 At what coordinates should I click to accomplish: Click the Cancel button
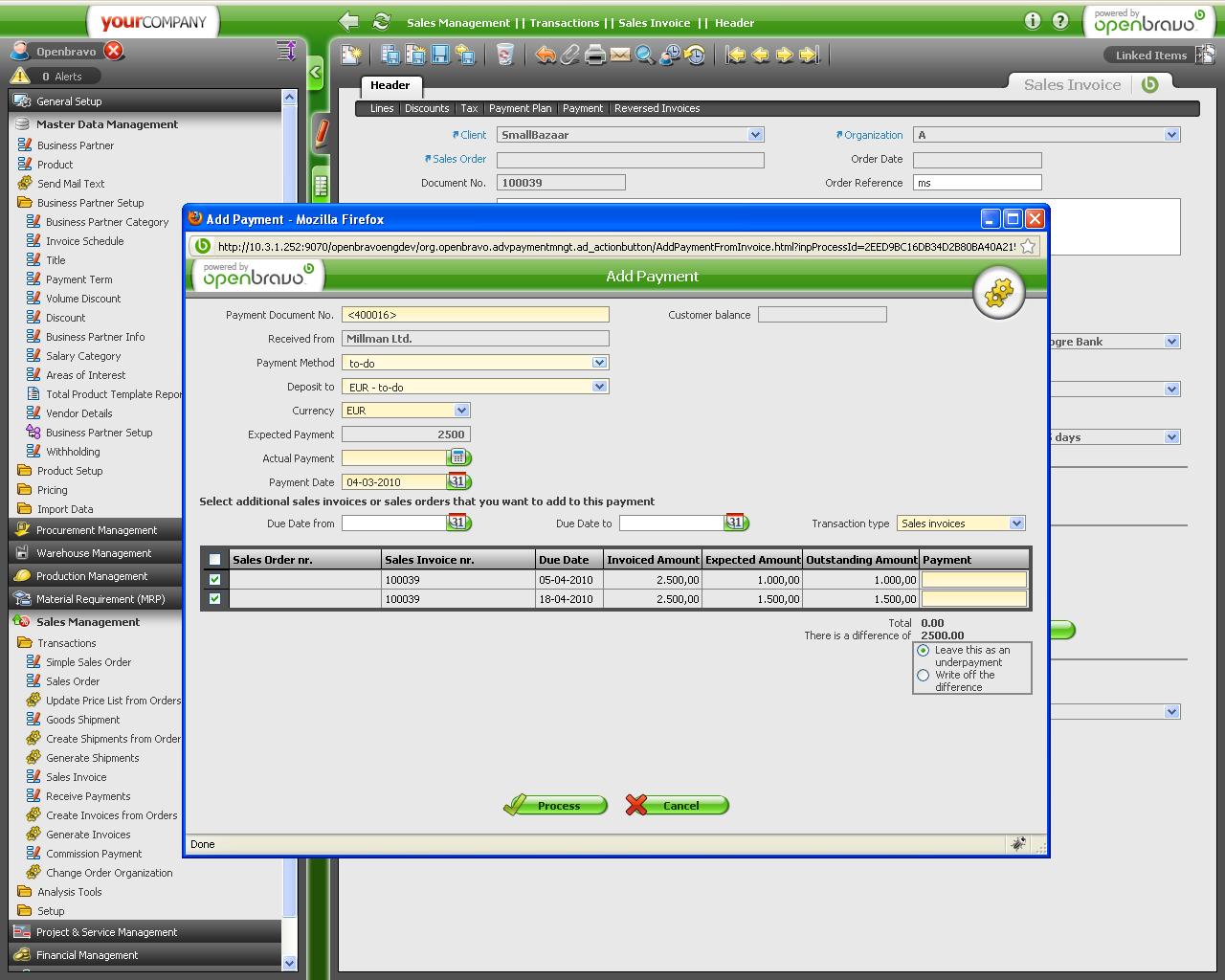pos(678,806)
